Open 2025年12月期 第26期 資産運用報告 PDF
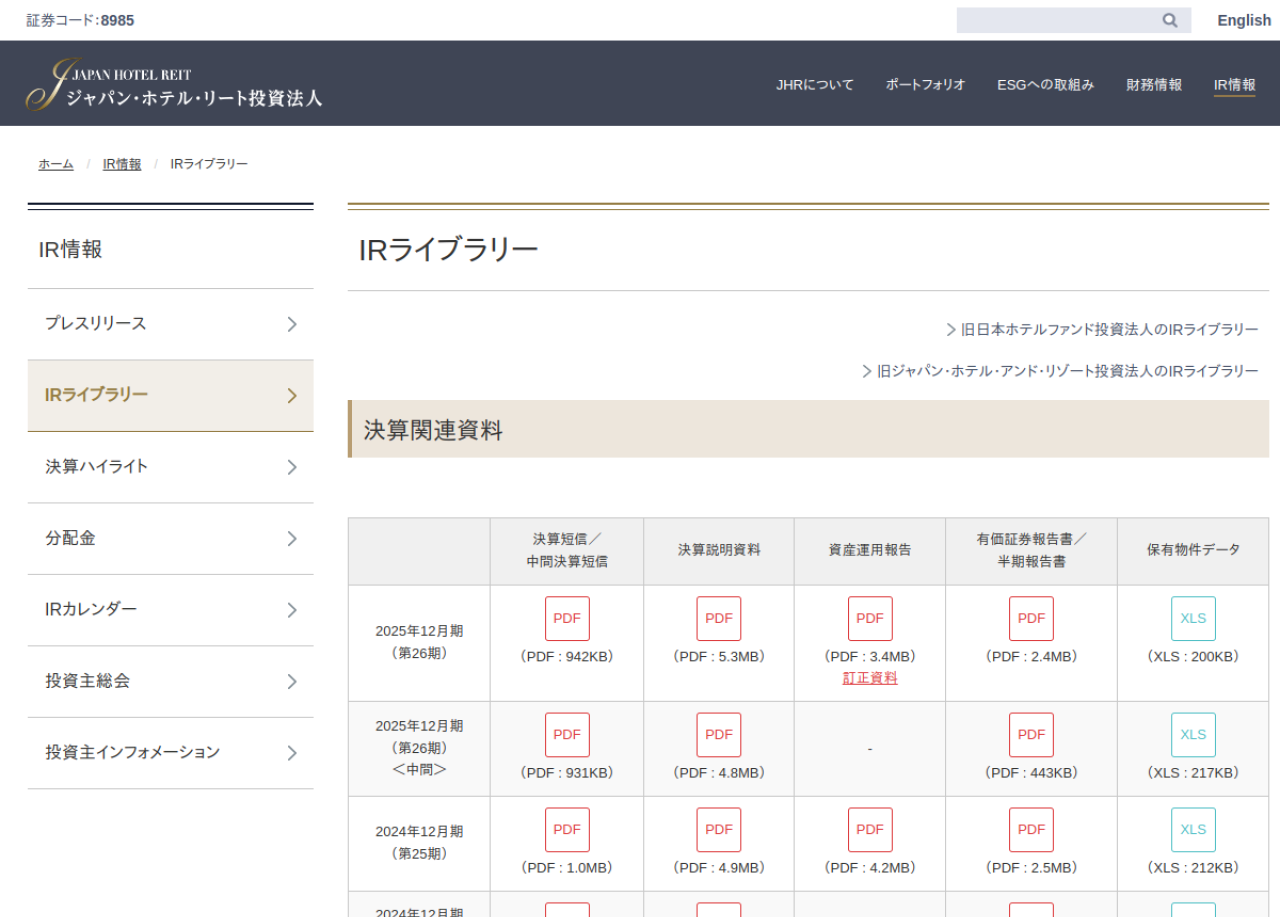This screenshot has width=1280, height=917. pyautogui.click(x=870, y=618)
